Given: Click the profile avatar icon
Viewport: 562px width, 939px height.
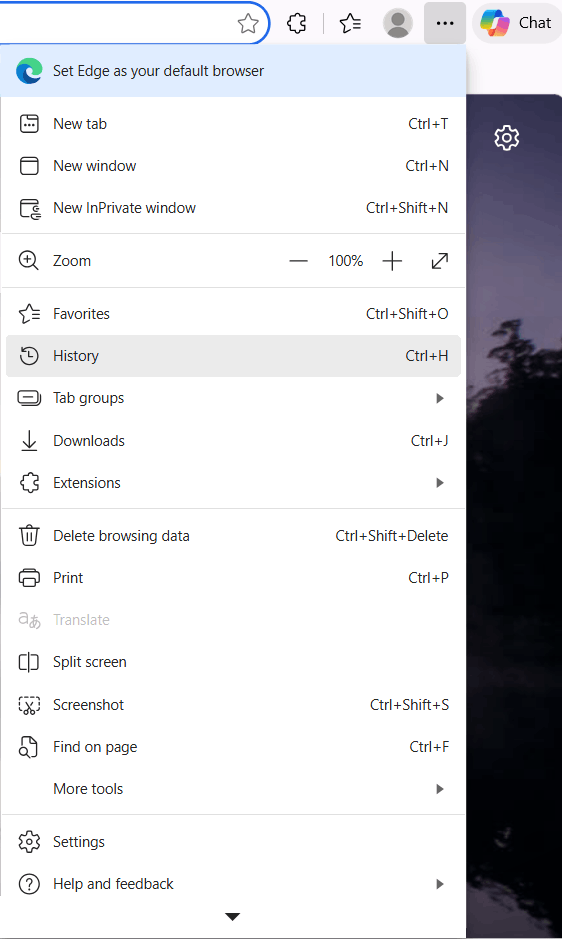Looking at the screenshot, I should point(397,23).
